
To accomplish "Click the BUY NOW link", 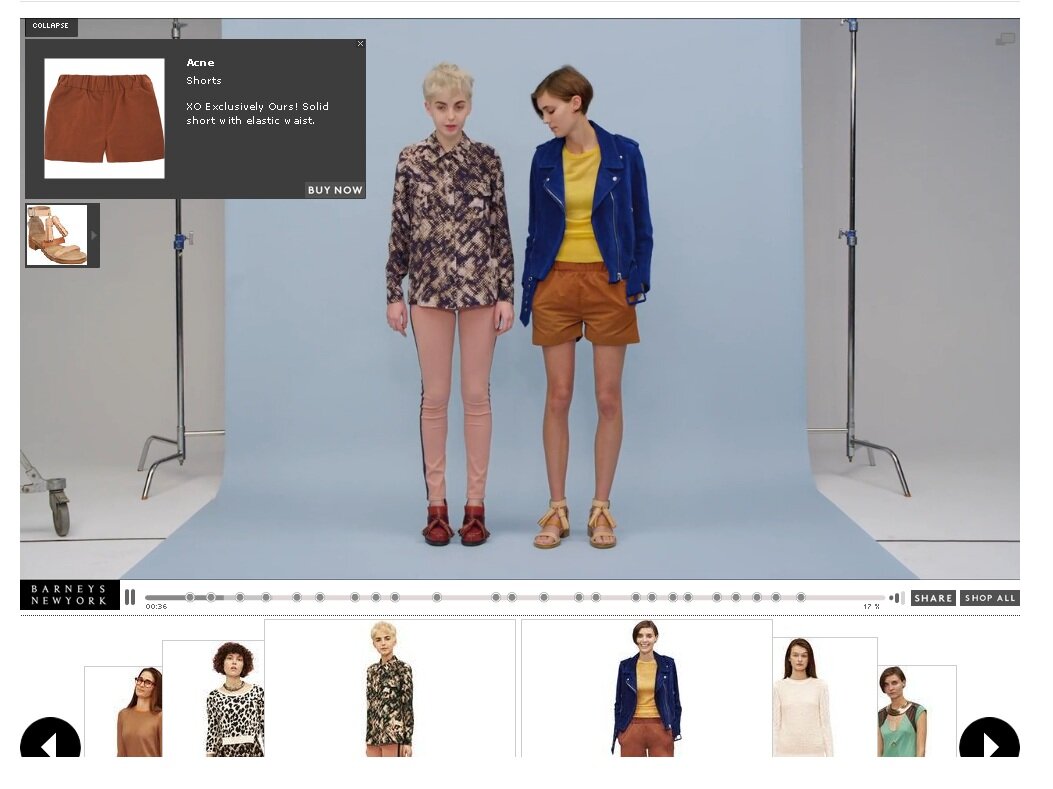I will [x=335, y=190].
